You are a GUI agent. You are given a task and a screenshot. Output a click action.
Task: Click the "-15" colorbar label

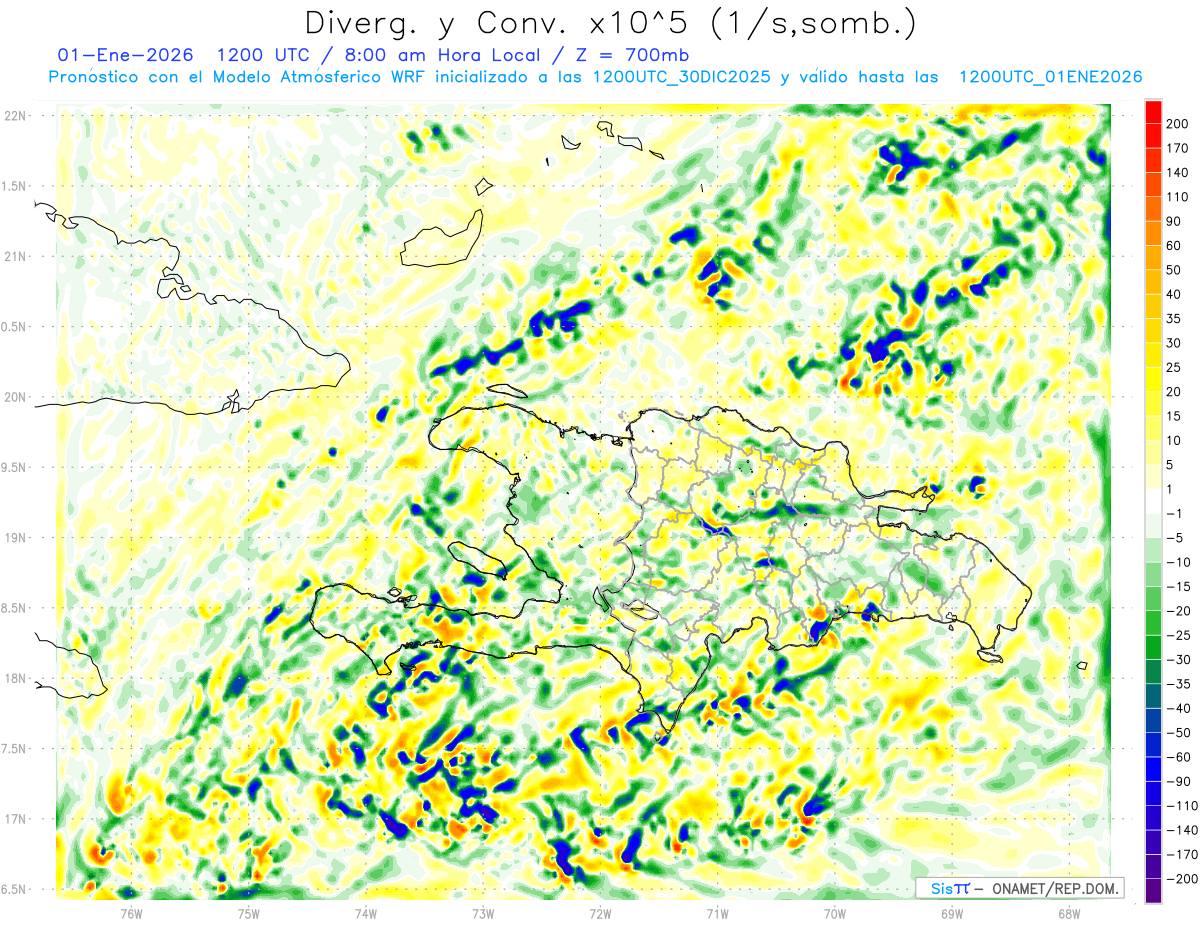[1179, 586]
